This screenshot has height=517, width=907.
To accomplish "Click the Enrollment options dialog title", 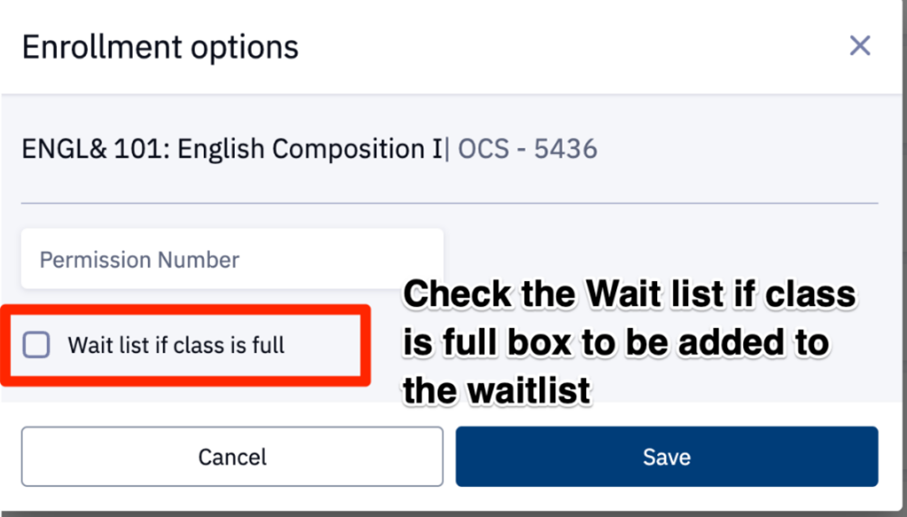I will (x=160, y=47).
